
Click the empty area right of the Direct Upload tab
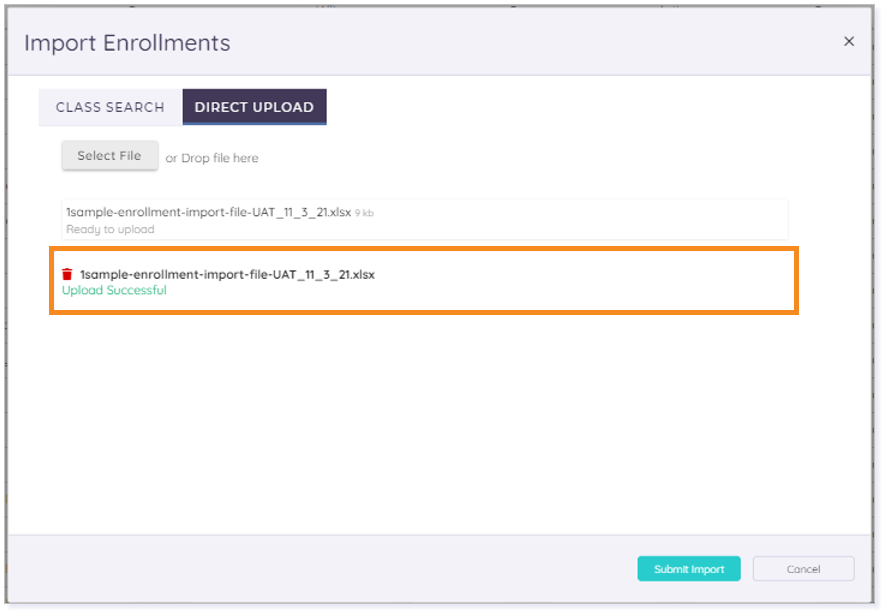click(562, 107)
